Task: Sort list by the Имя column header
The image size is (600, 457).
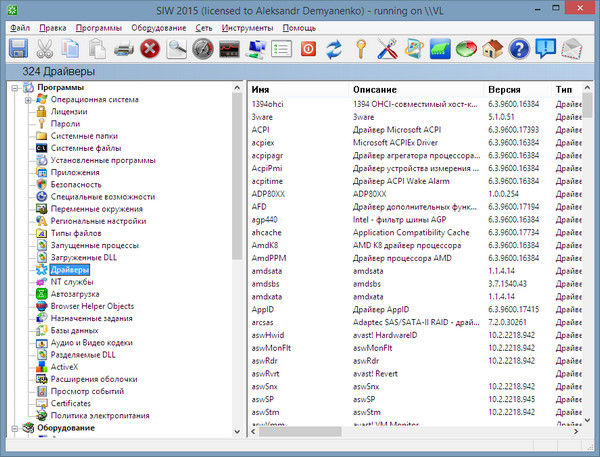Action: click(x=260, y=90)
